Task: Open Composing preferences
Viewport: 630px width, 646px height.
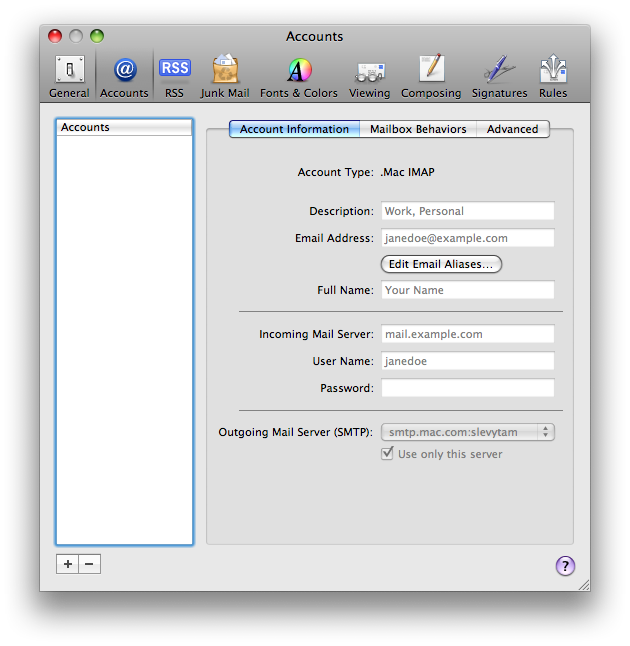Action: [431, 76]
